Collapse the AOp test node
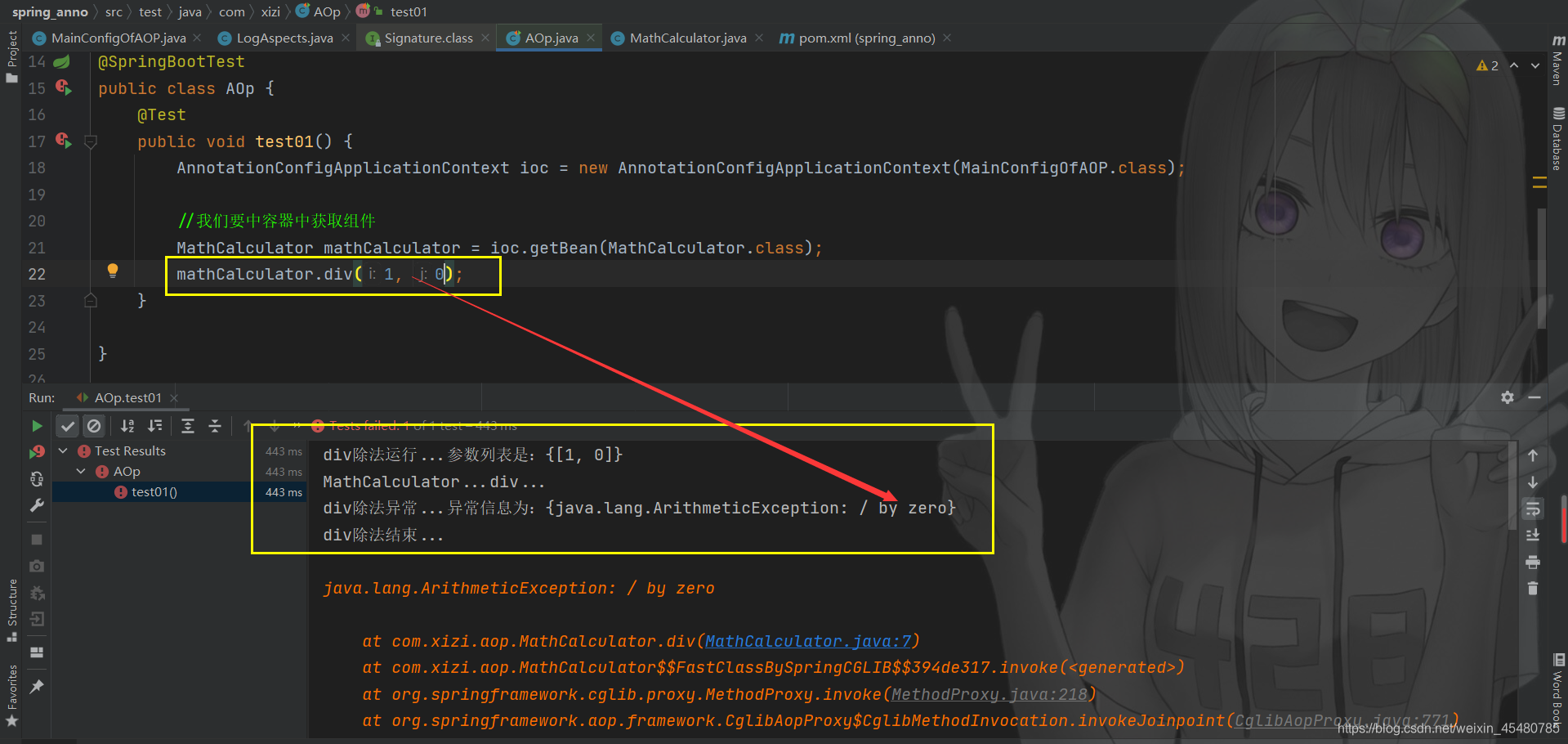1568x744 pixels. coord(81,471)
